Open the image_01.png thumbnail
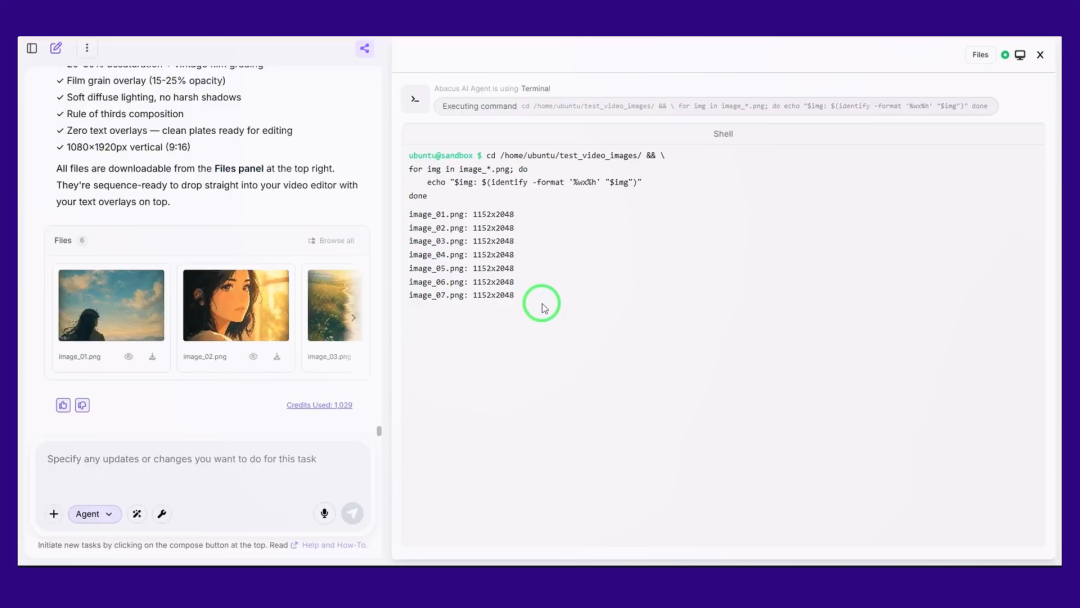 (112, 305)
